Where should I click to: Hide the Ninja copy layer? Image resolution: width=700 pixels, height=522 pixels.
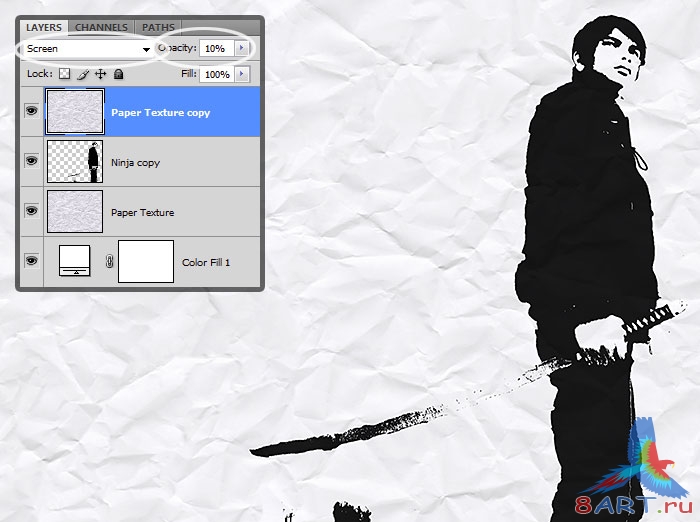pos(31,160)
